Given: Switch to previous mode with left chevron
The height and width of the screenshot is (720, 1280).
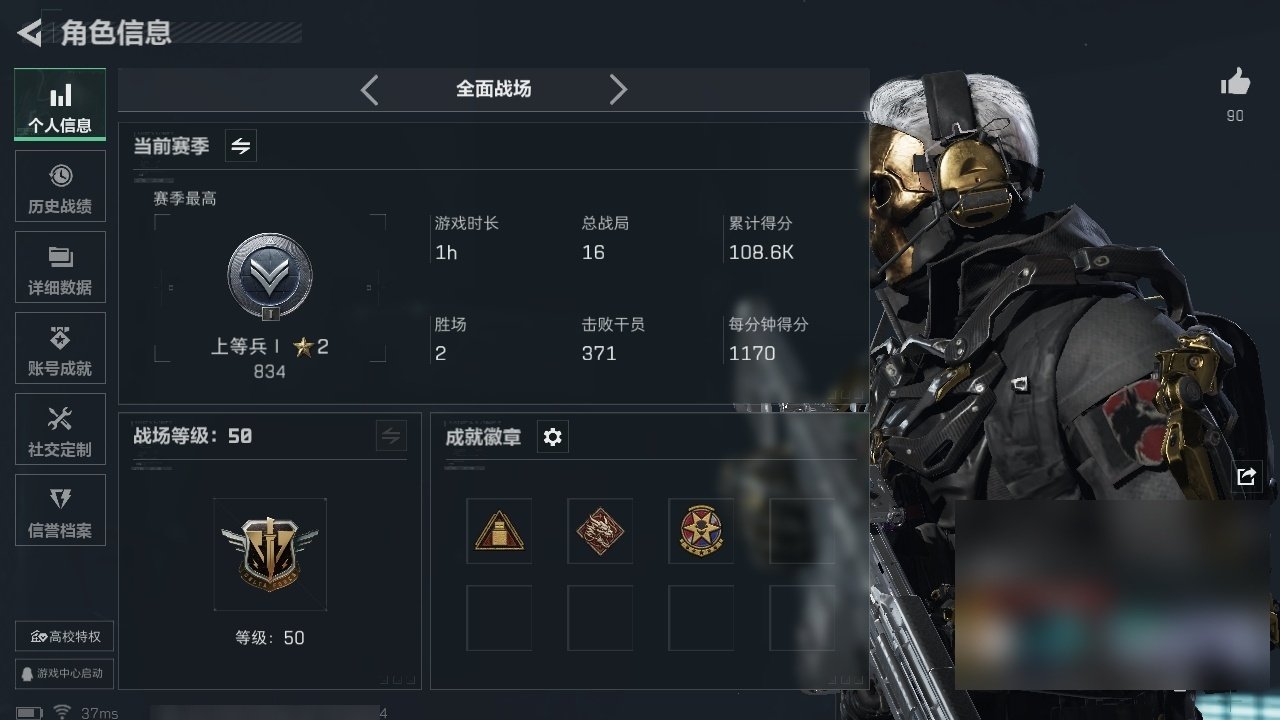Looking at the screenshot, I should coord(369,90).
